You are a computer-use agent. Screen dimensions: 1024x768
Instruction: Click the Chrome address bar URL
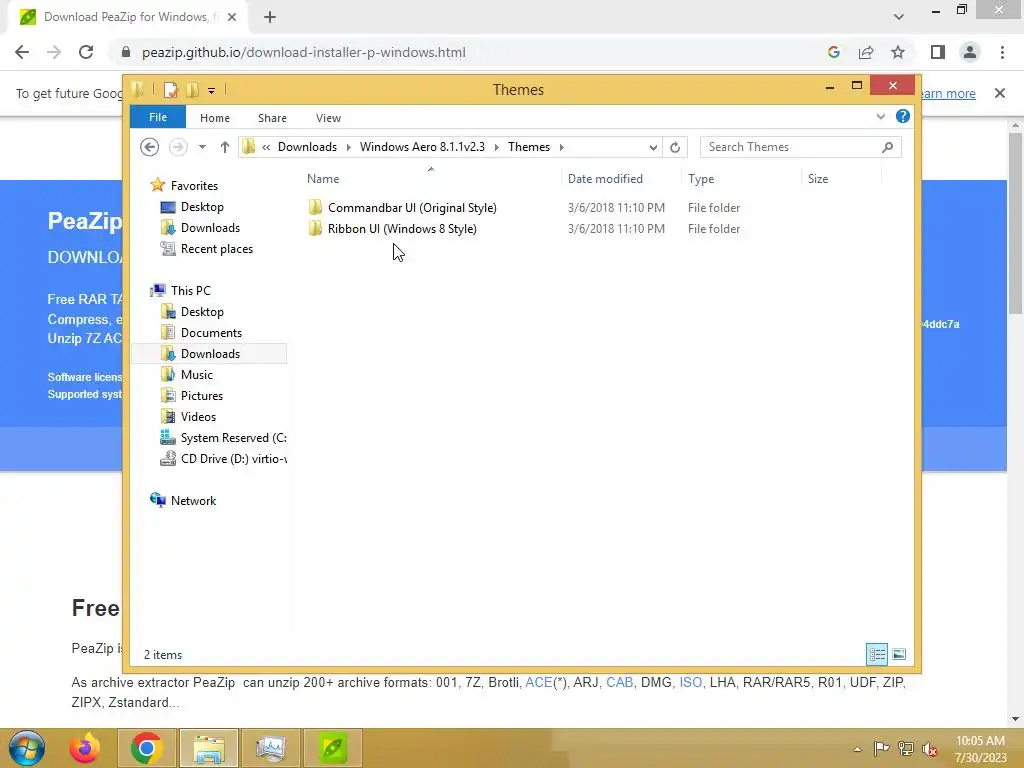(x=304, y=52)
